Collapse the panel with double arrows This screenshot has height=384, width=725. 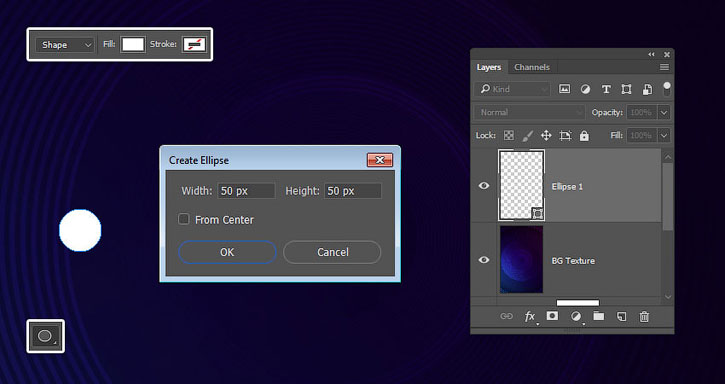(x=651, y=55)
